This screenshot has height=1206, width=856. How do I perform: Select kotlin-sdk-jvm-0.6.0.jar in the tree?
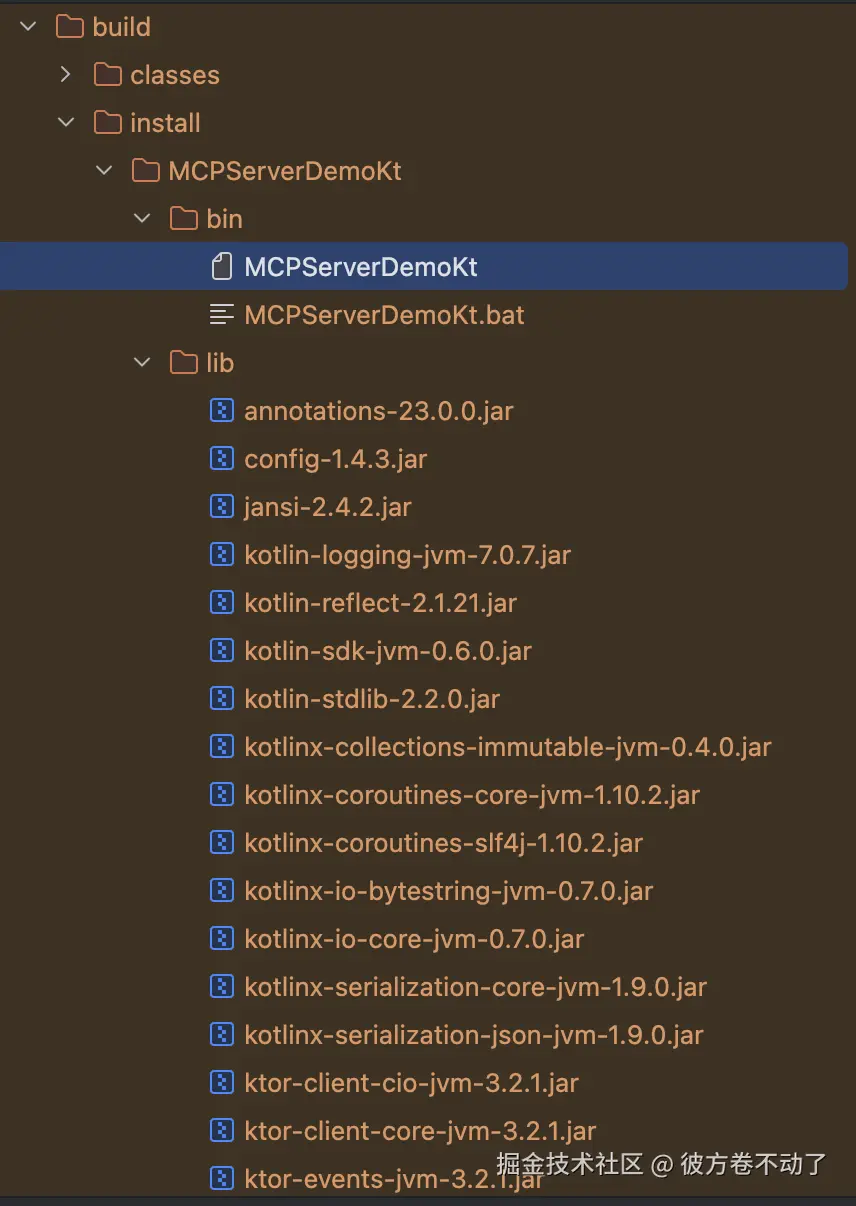tap(387, 651)
